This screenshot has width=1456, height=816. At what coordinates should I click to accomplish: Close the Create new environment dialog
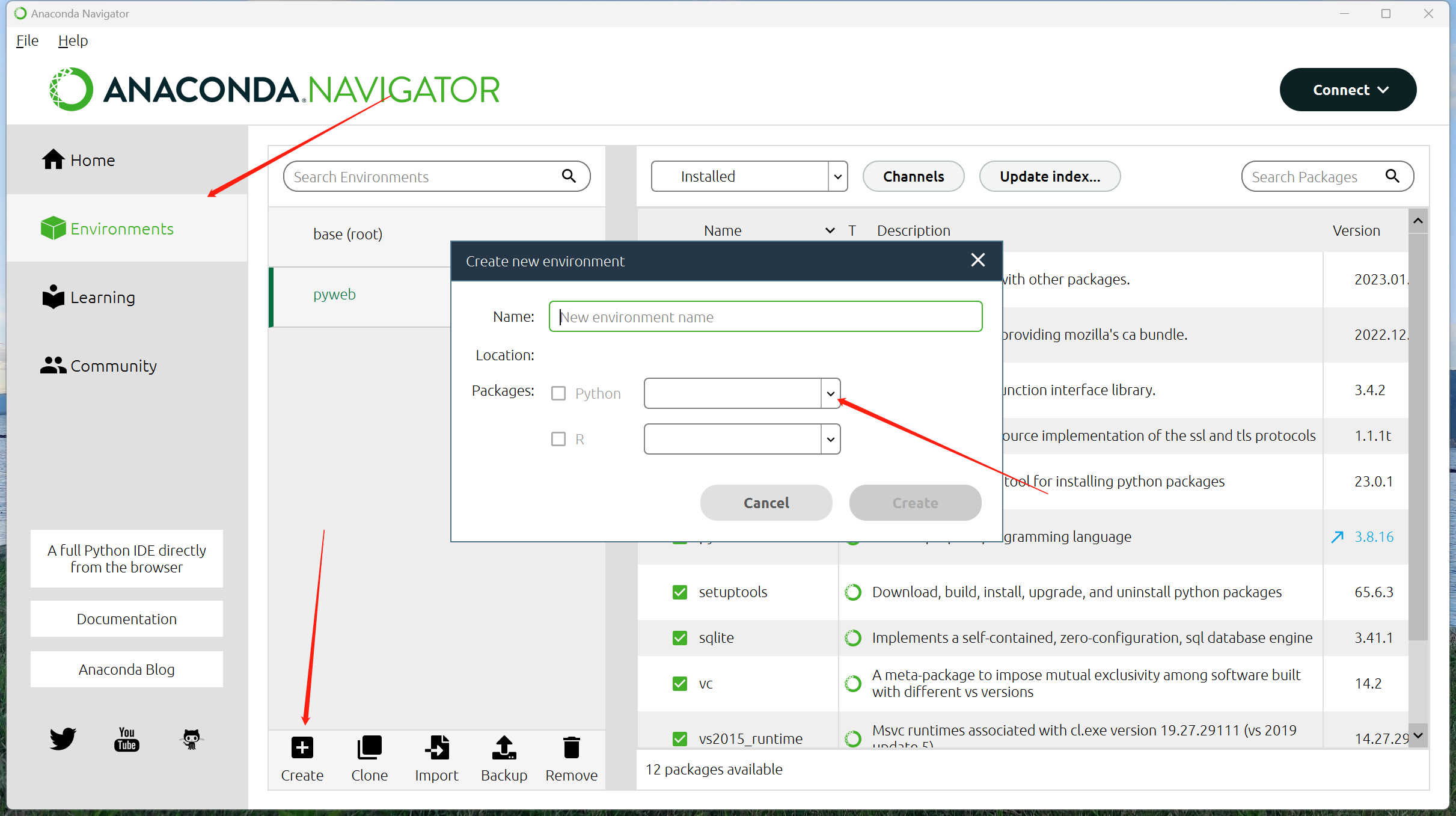coord(977,260)
